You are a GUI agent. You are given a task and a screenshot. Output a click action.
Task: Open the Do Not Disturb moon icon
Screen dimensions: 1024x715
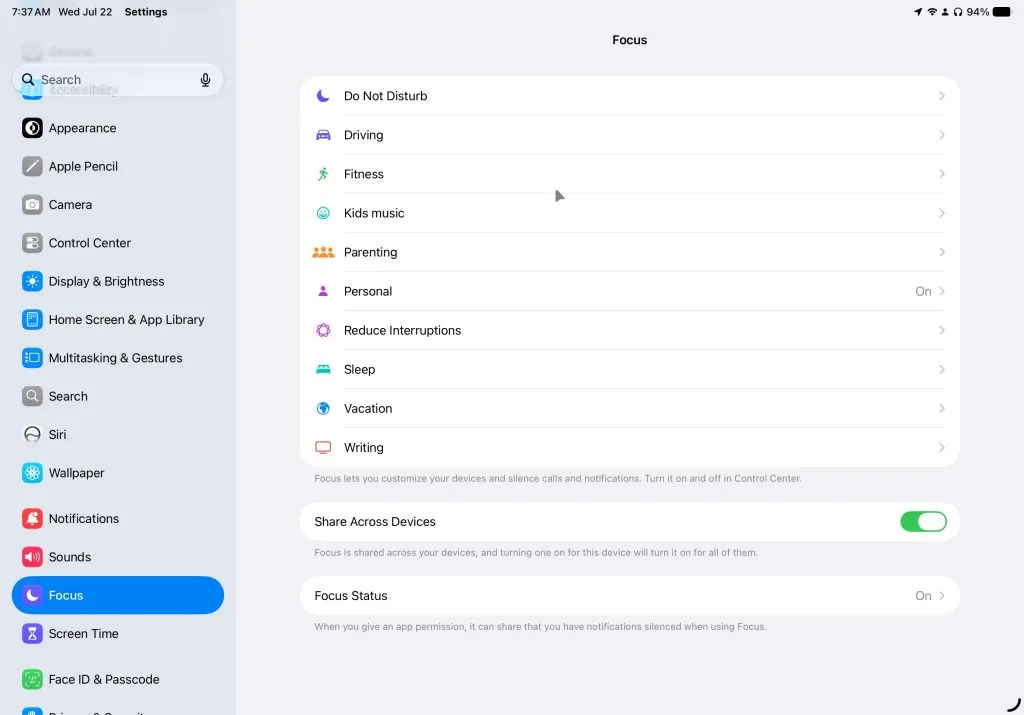(323, 96)
